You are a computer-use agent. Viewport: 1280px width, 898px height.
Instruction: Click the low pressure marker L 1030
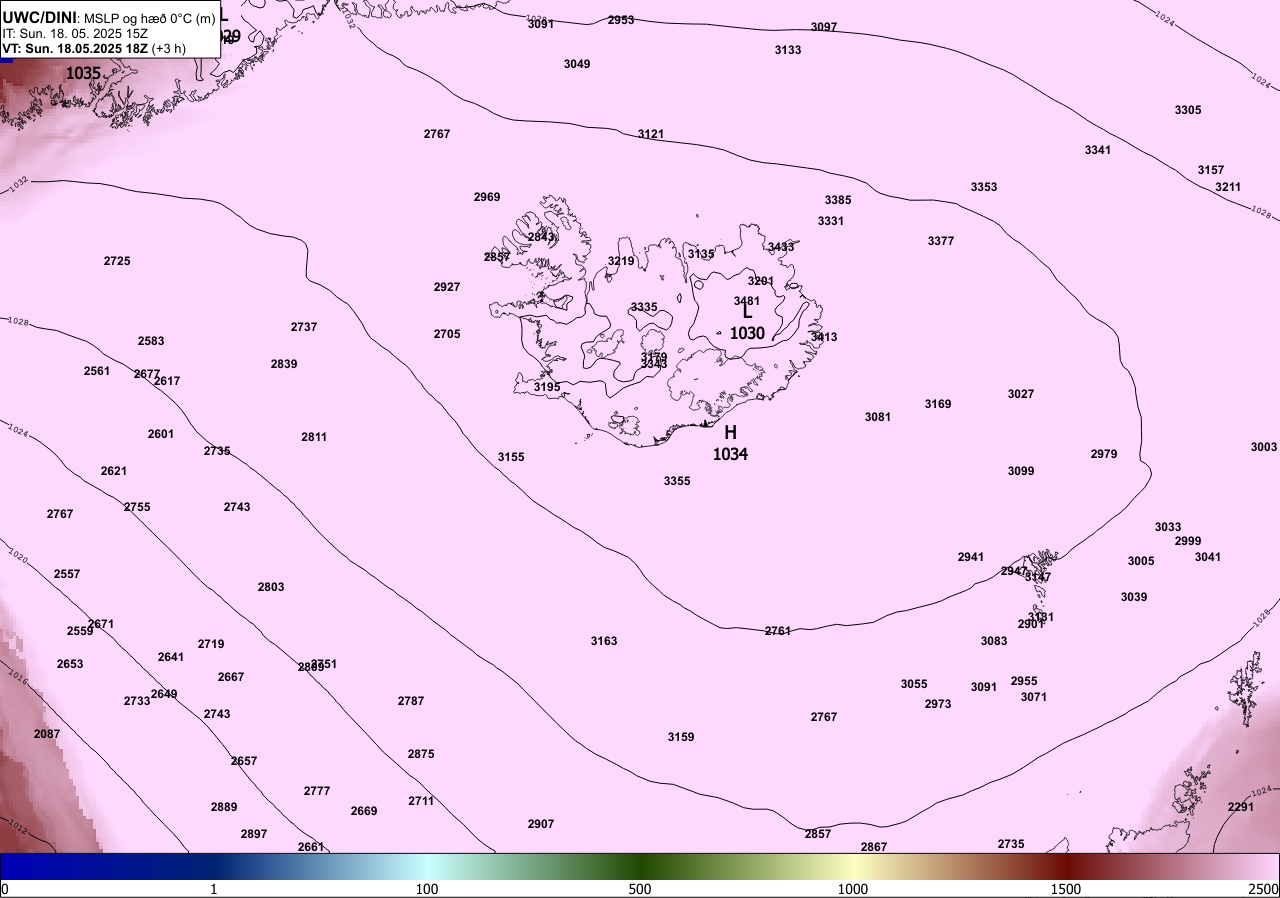(x=747, y=322)
